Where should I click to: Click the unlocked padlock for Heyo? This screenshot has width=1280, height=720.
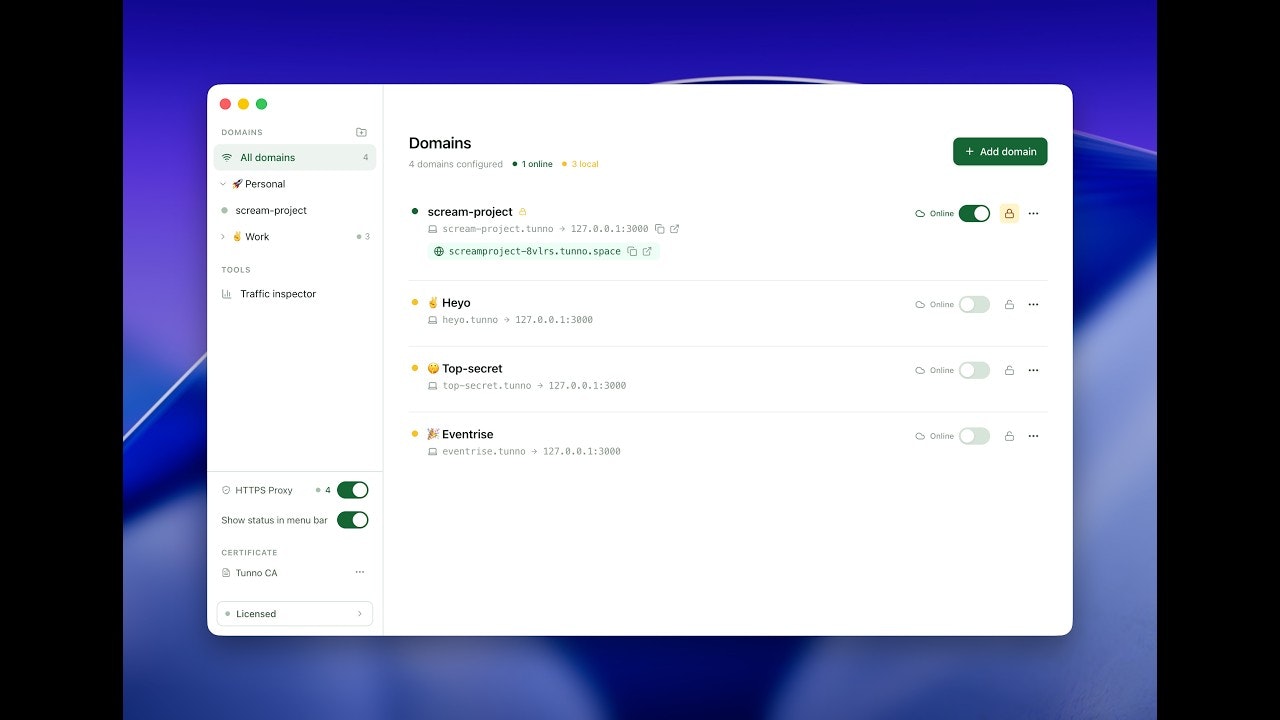(1009, 304)
